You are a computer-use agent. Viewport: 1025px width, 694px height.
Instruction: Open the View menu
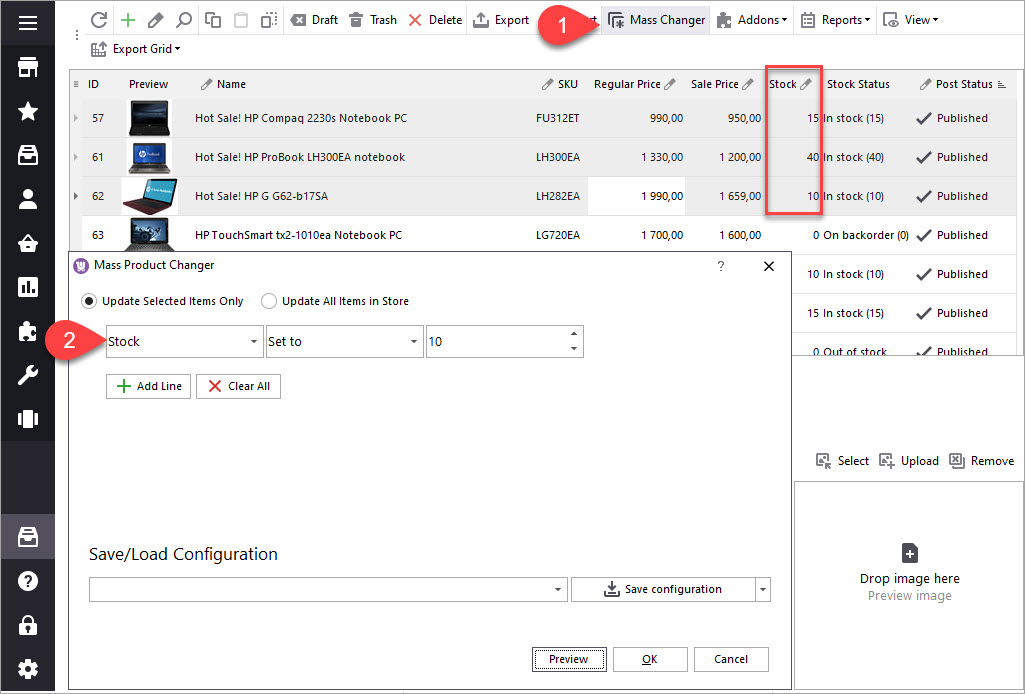coord(910,19)
